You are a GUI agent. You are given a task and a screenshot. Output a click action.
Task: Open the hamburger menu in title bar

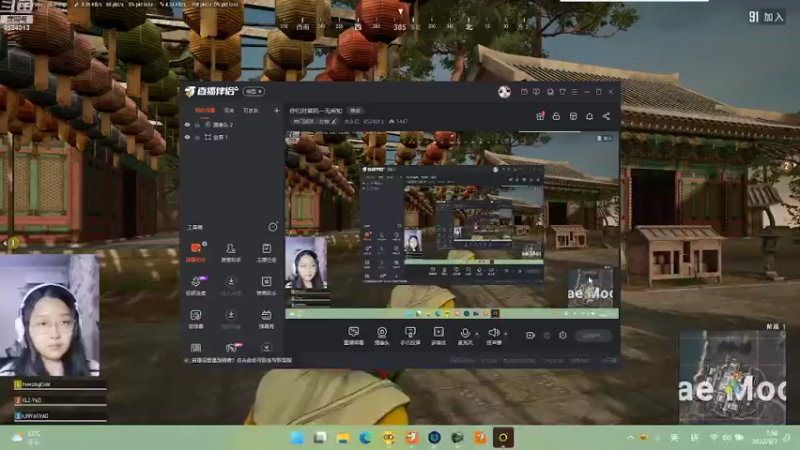(574, 92)
